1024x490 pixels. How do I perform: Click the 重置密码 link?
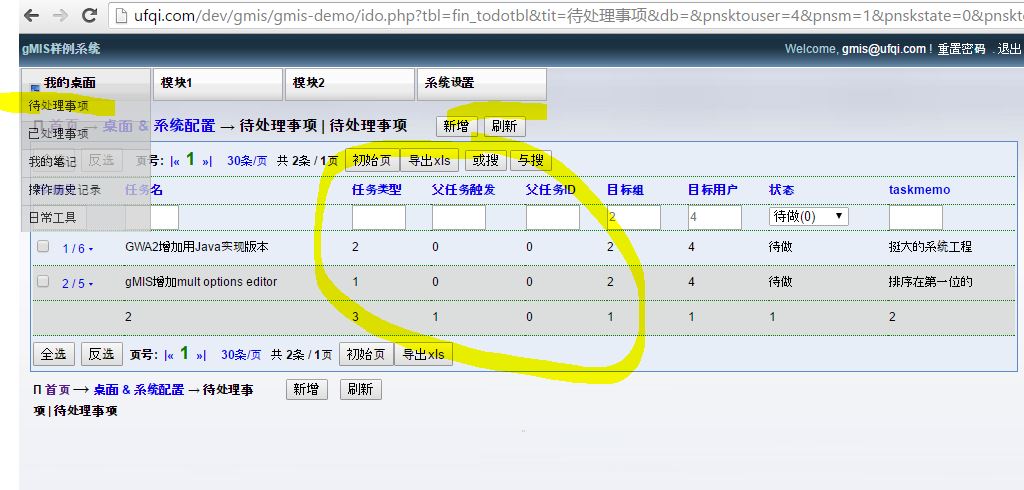(961, 49)
